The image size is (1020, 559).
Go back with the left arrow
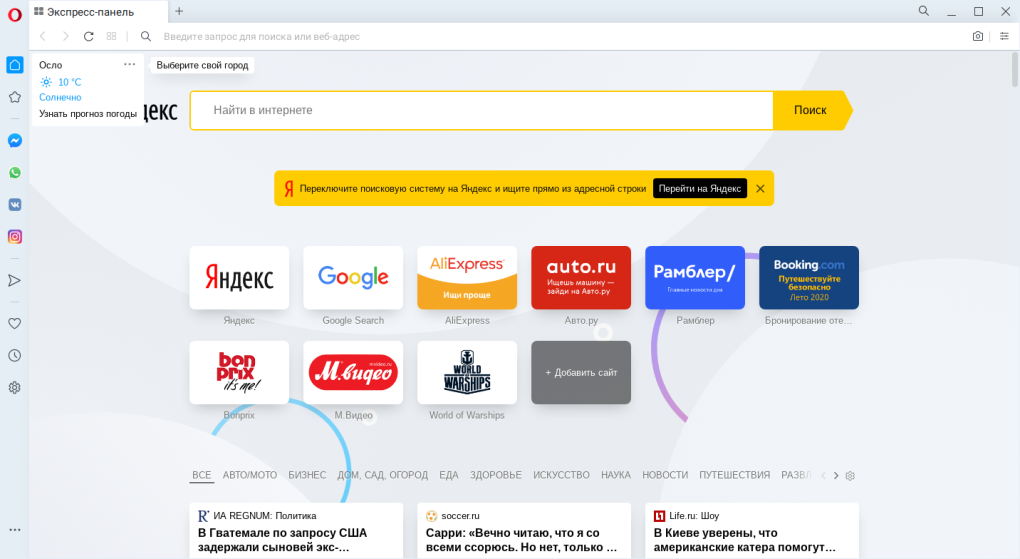43,36
